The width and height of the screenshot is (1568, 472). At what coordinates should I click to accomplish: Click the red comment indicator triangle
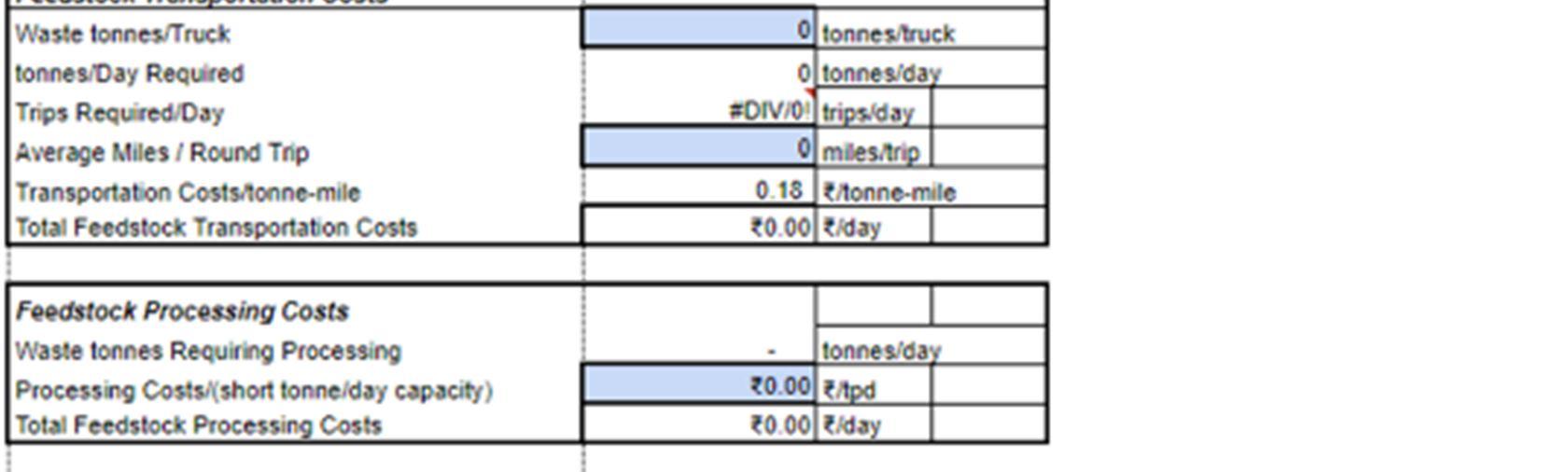[810, 93]
